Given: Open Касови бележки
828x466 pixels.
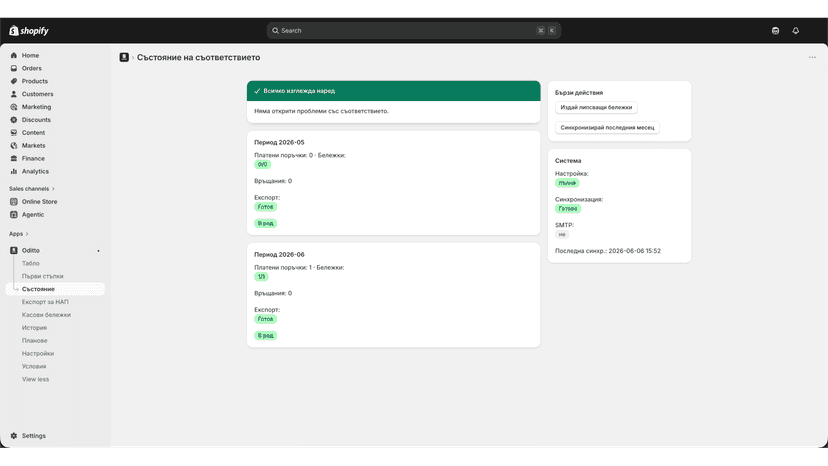Looking at the screenshot, I should (46, 315).
